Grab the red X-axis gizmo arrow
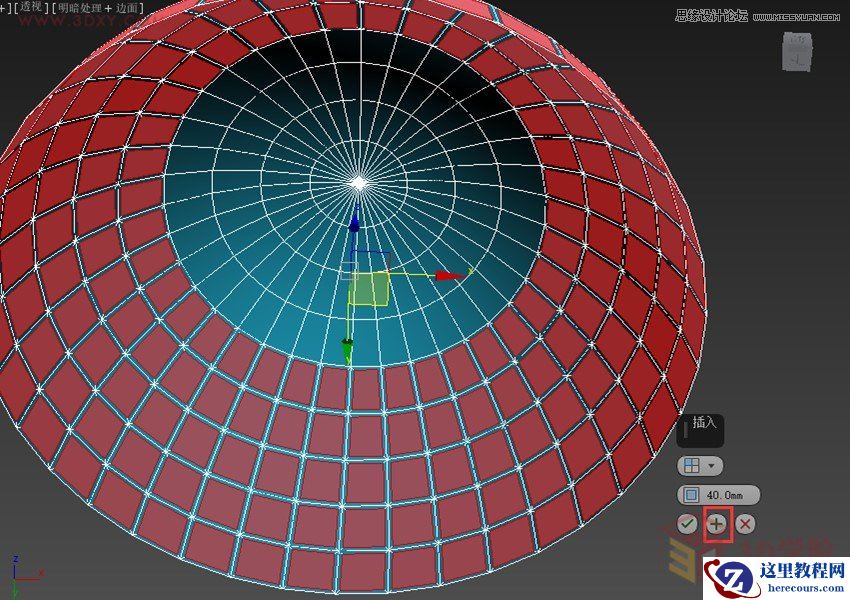 pyautogui.click(x=449, y=276)
